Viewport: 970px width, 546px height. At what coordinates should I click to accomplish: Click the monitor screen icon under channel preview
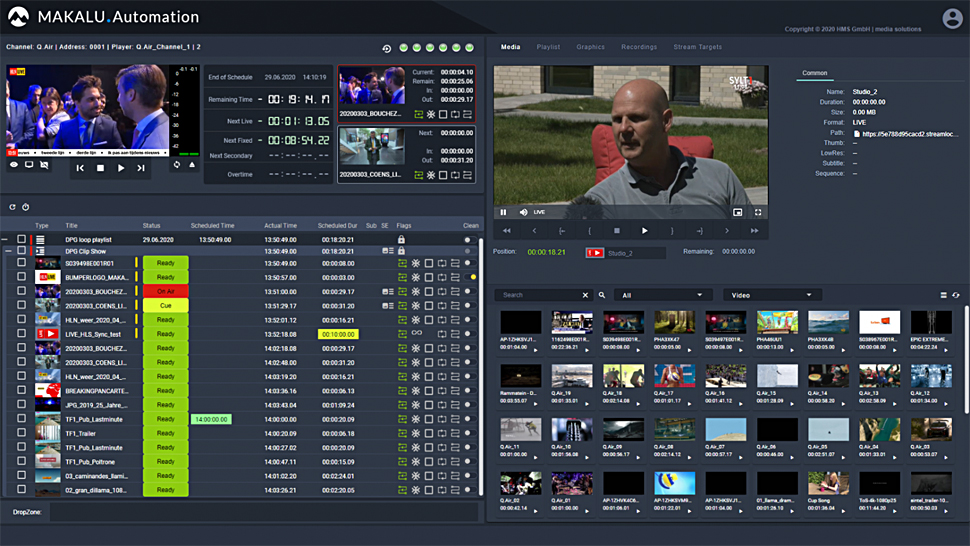(29, 165)
